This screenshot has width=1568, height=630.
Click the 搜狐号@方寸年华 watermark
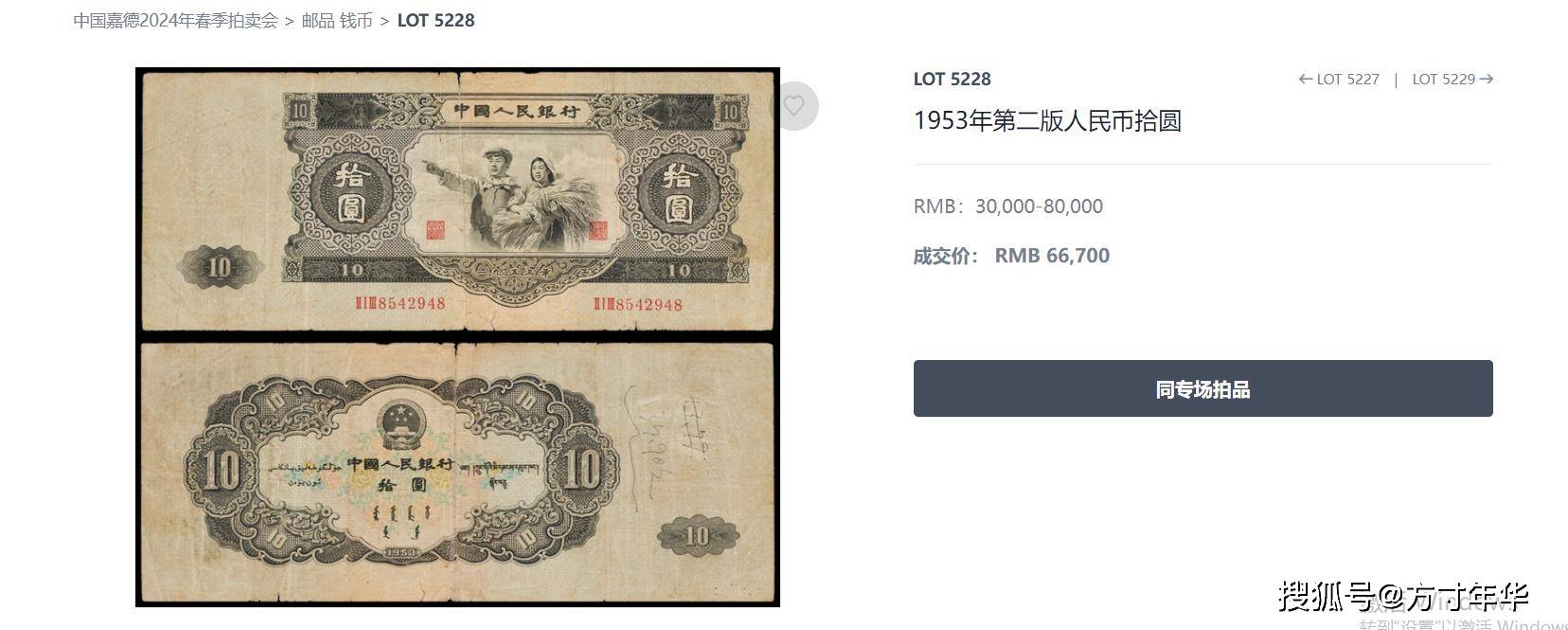click(x=1403, y=596)
